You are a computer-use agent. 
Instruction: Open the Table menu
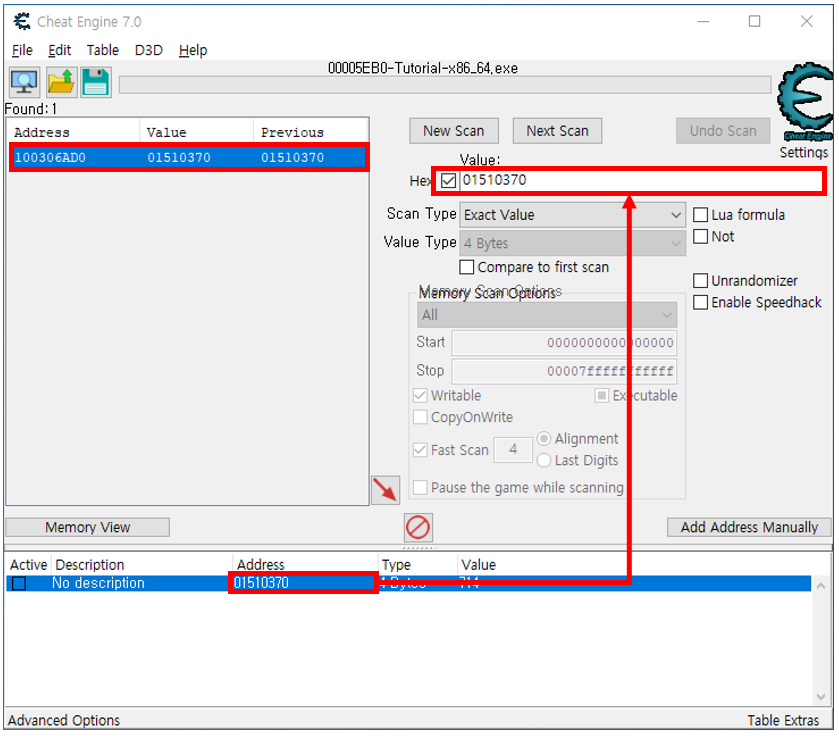click(x=103, y=50)
